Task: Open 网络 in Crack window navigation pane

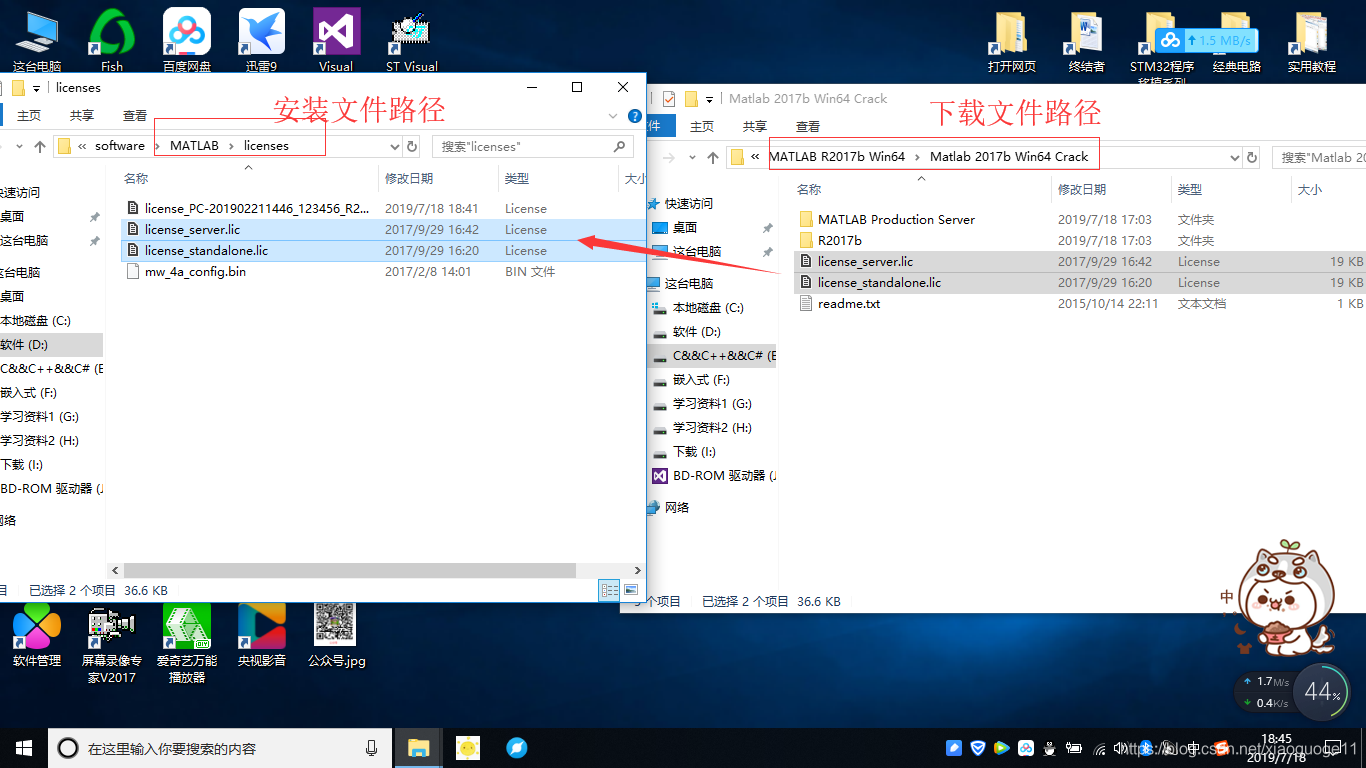Action: click(x=677, y=508)
